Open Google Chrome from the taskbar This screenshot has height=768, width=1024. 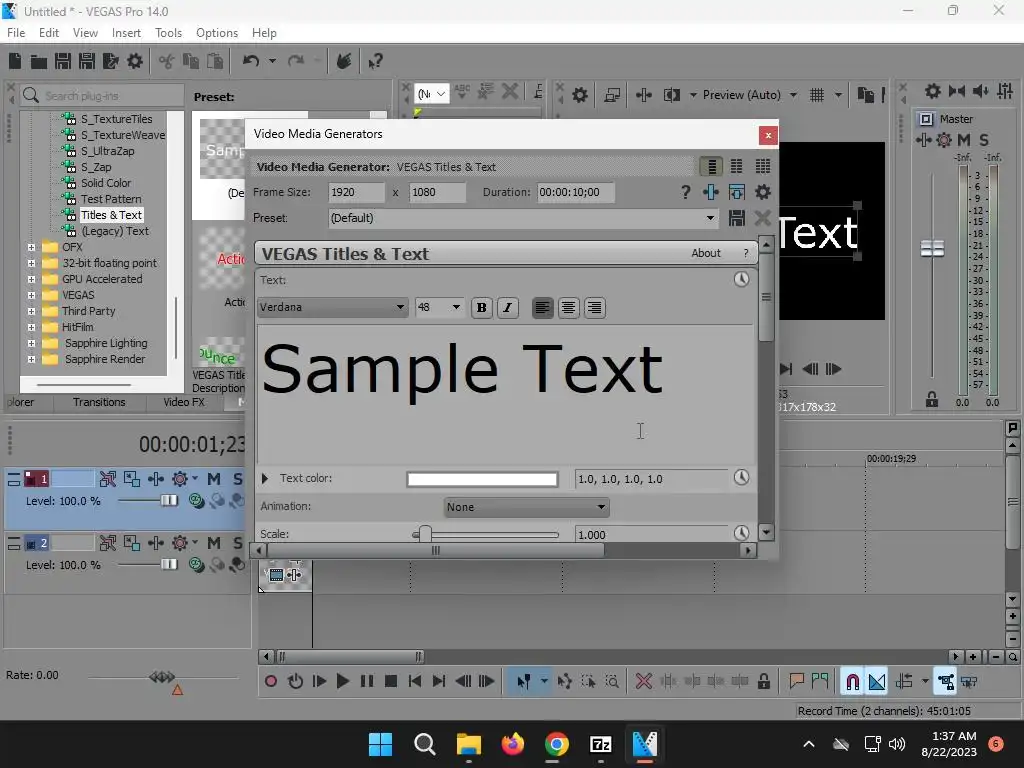coord(556,744)
